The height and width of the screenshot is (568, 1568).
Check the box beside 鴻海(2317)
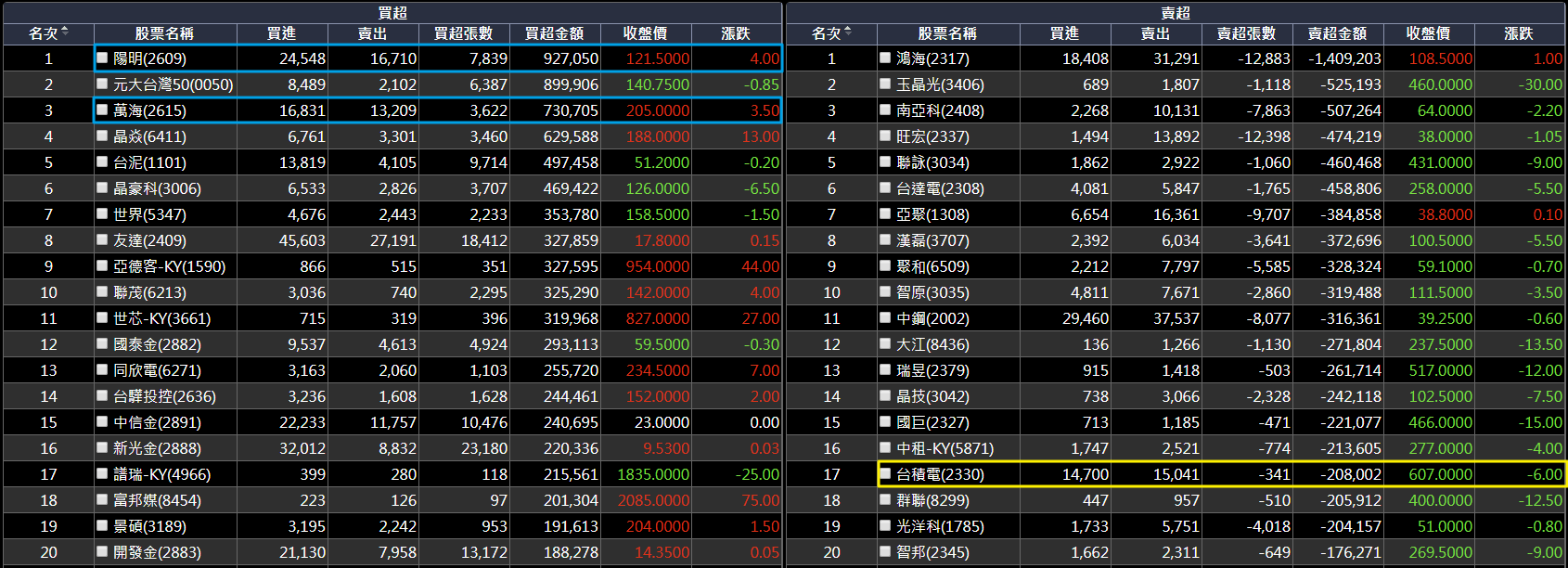[885, 58]
